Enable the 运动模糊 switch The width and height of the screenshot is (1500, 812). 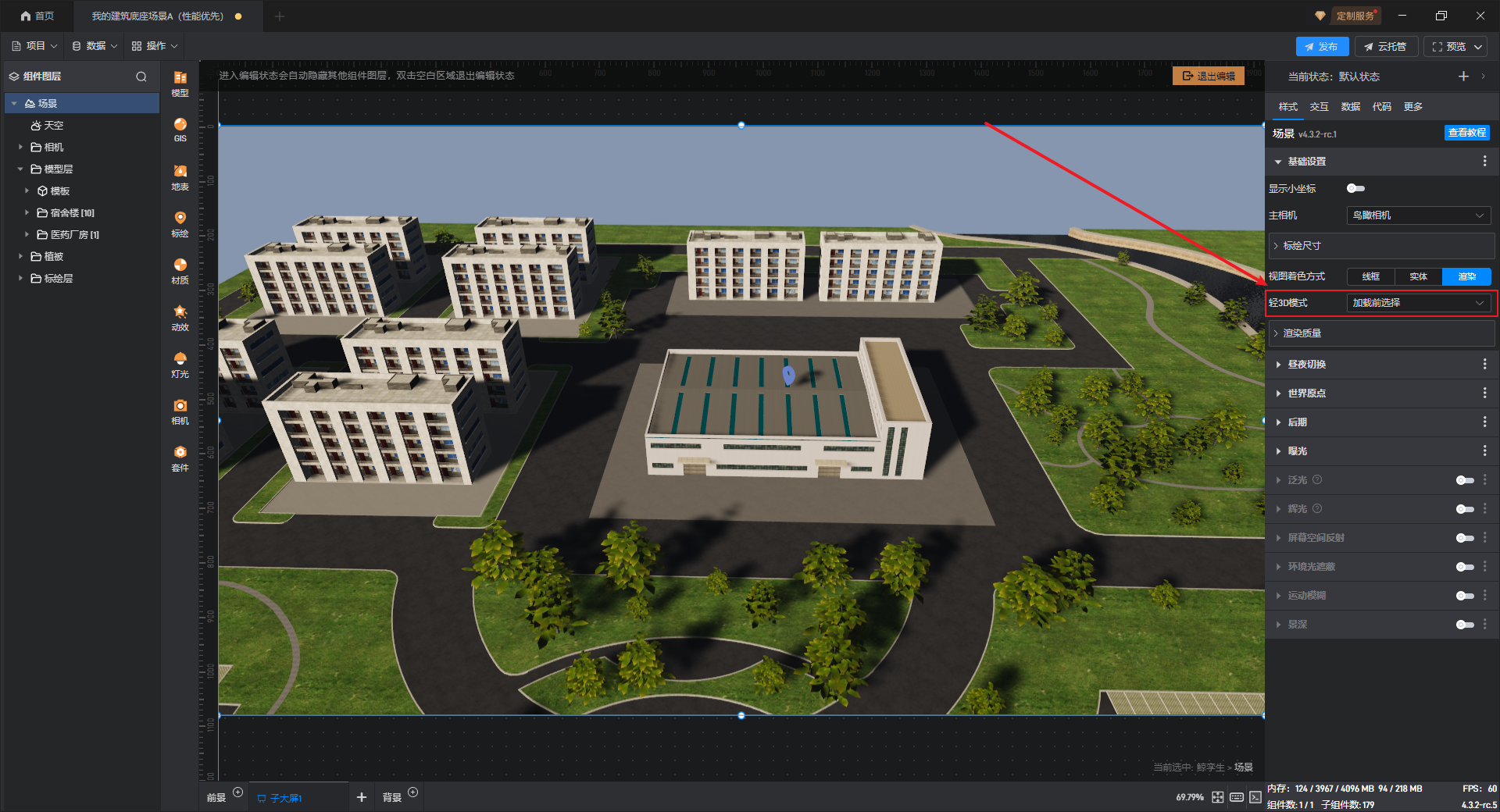tap(1465, 596)
